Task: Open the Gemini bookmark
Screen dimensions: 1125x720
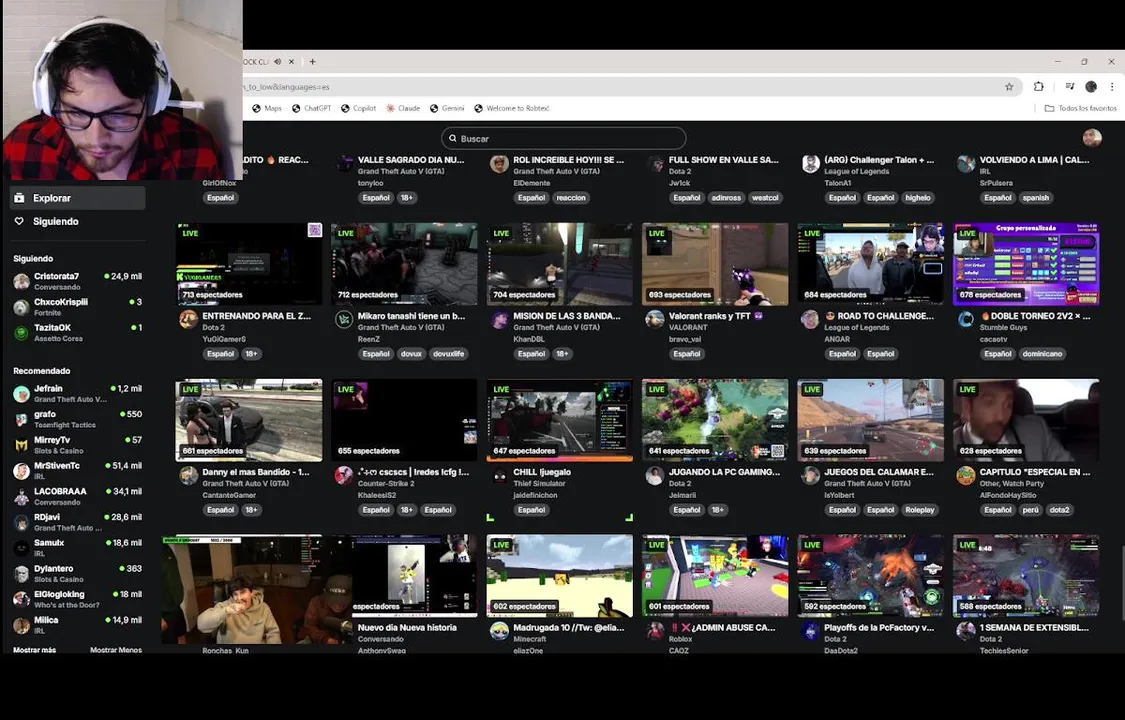Action: 447,108
